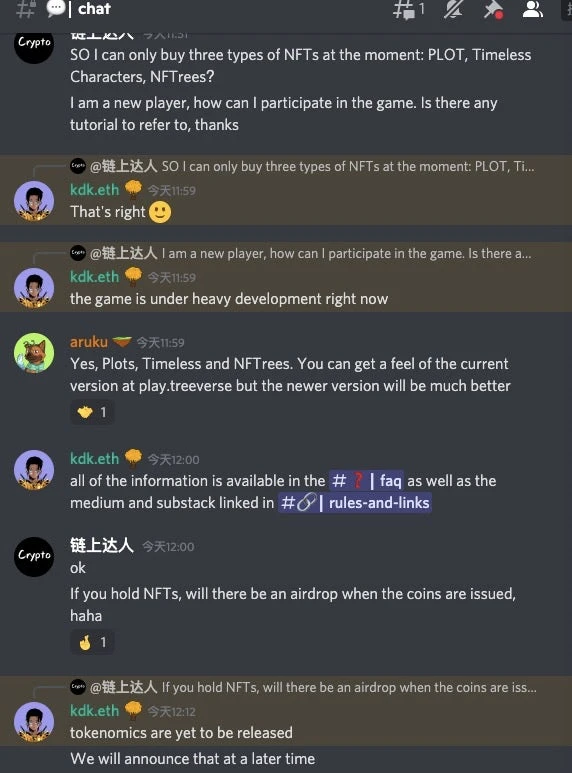Click kdk.eth username on "That's right" message
Image resolution: width=572 pixels, height=773 pixels.
95,190
